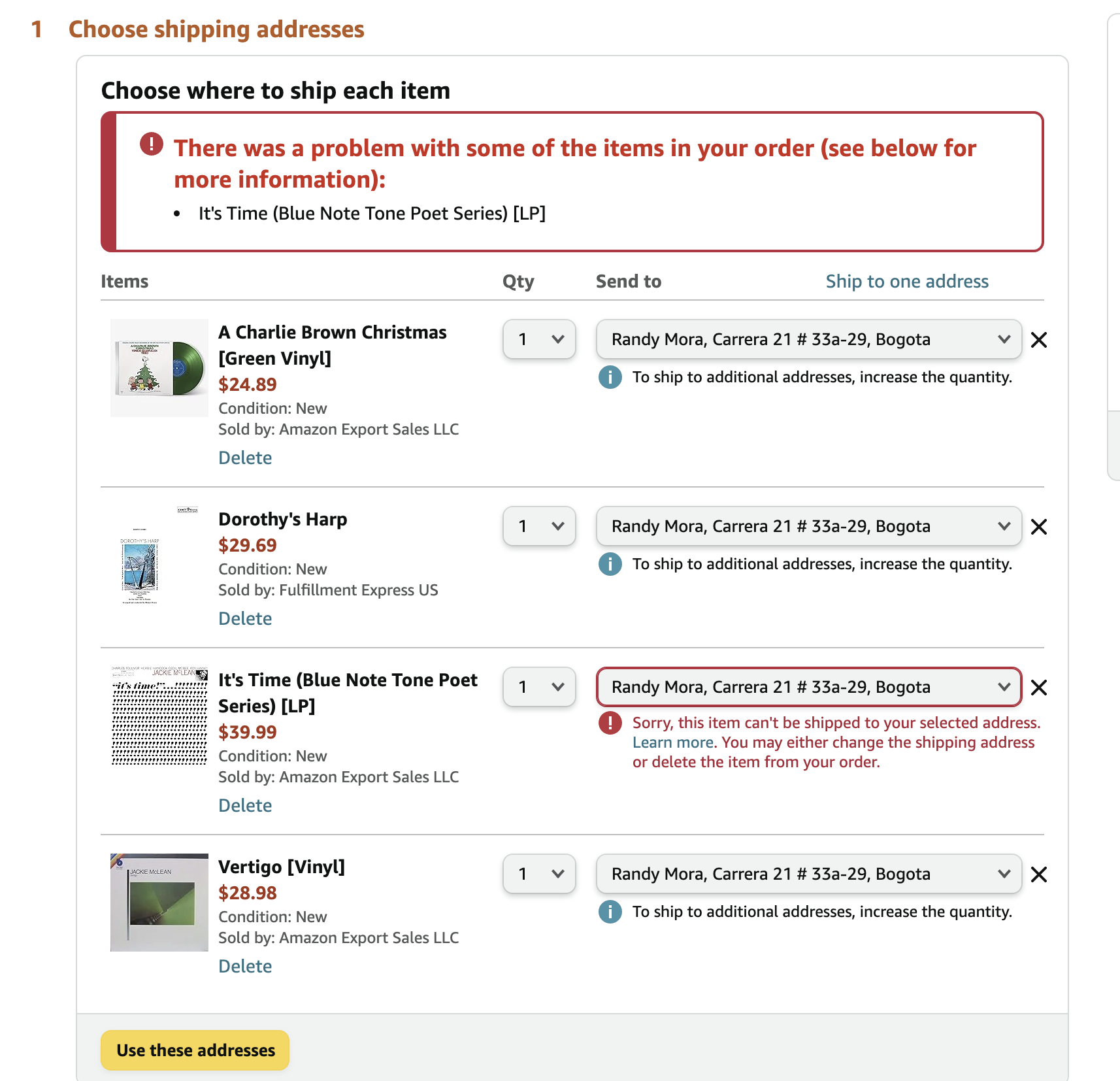Click Vertigo album cover thumbnail

(159, 903)
